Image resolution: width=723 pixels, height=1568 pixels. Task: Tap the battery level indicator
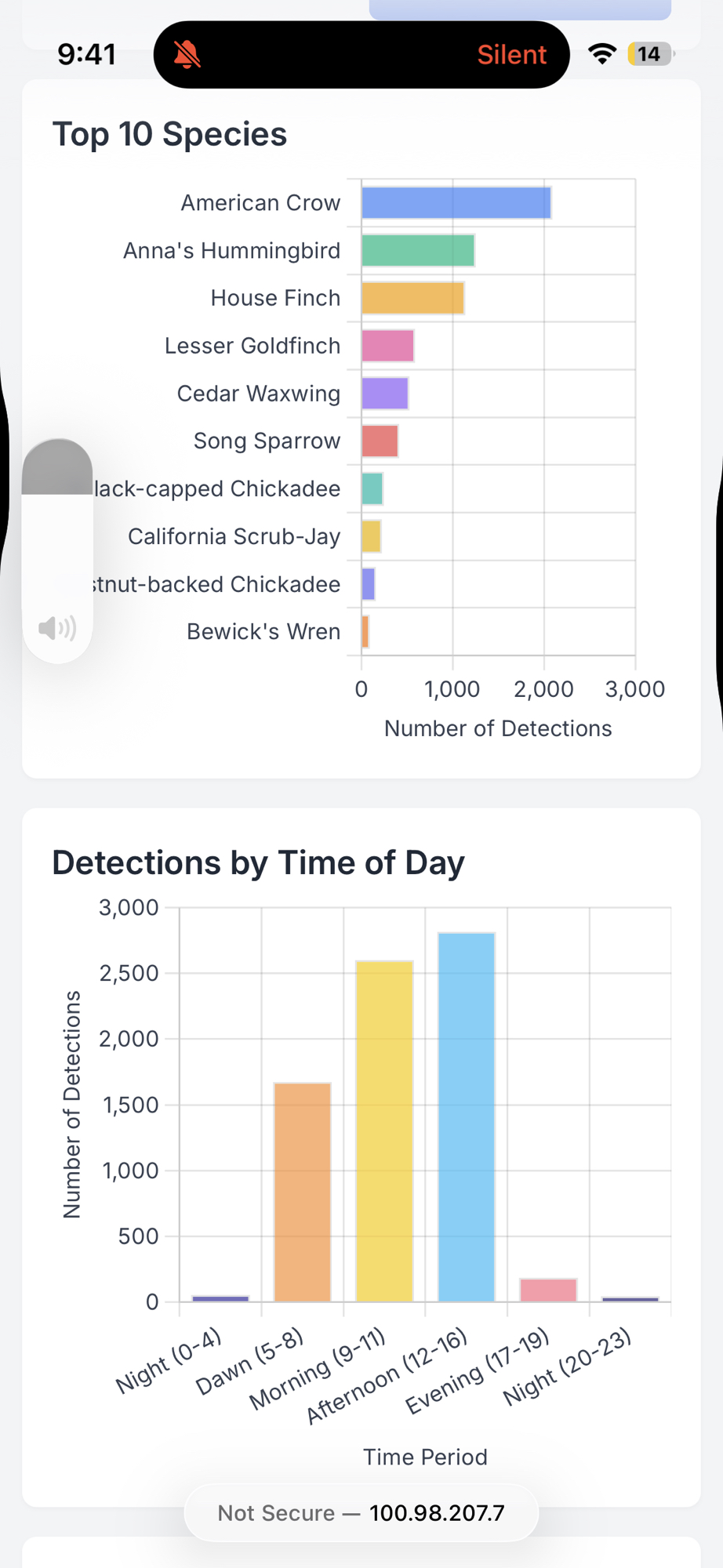(649, 54)
